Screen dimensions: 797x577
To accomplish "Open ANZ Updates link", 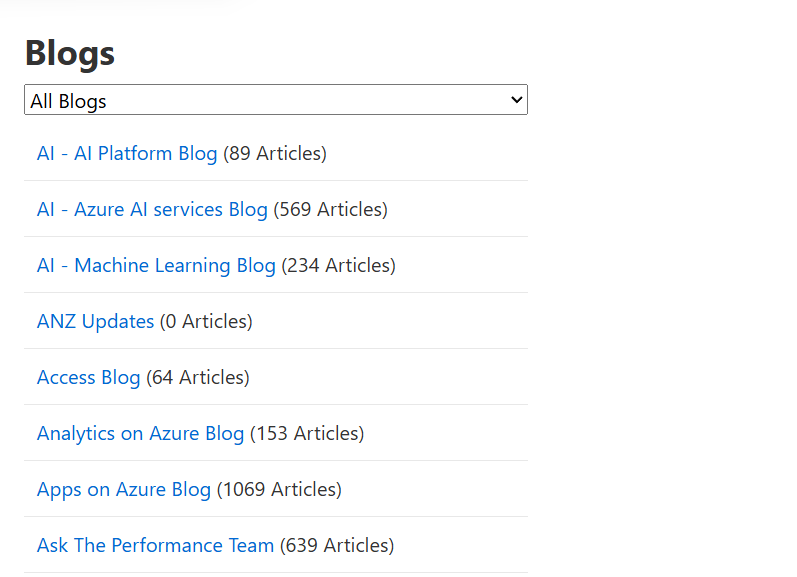I will click(x=96, y=321).
